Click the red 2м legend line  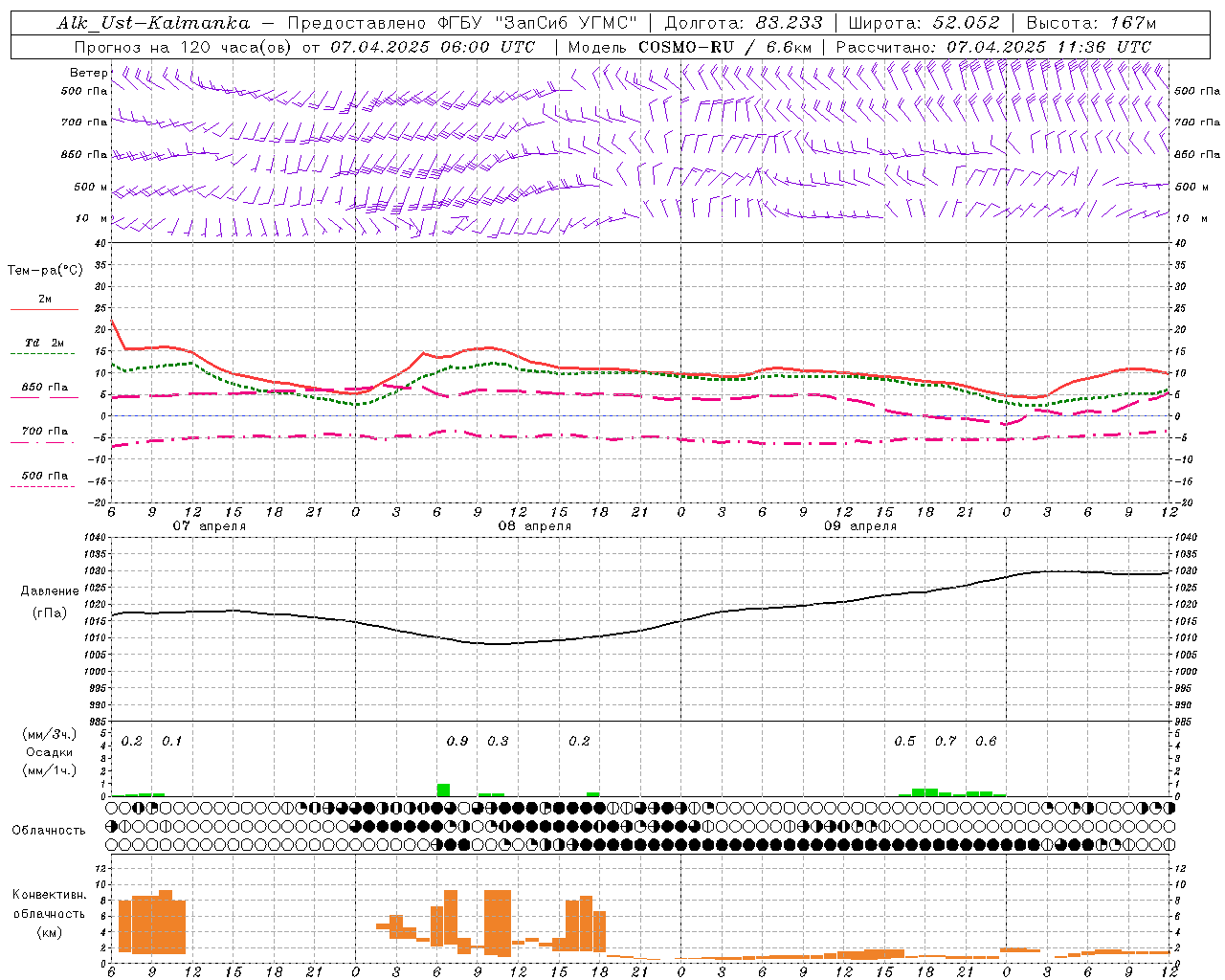(44, 309)
